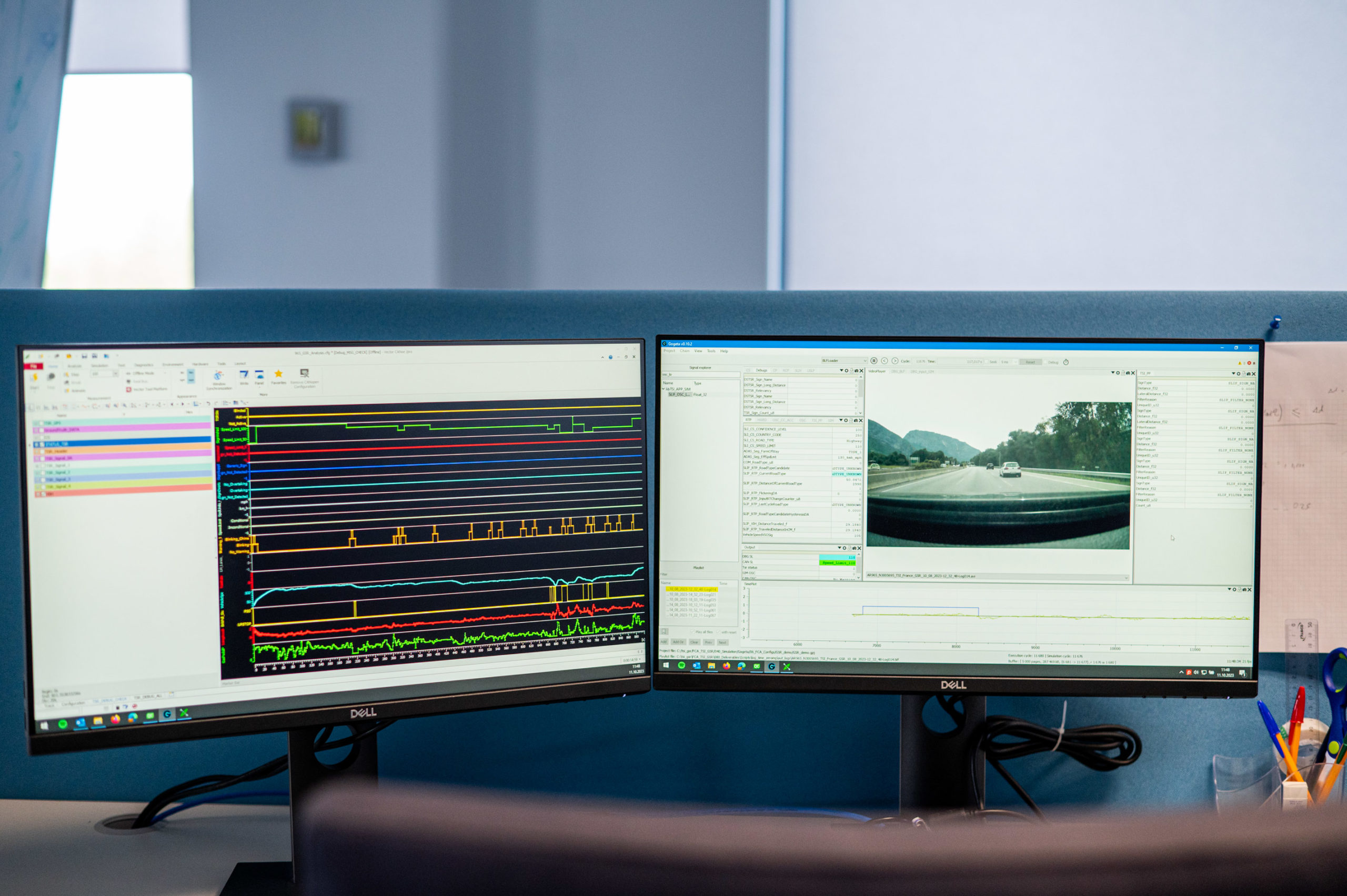
Task: Step to previous cycle in Gogeta
Action: (x=884, y=361)
